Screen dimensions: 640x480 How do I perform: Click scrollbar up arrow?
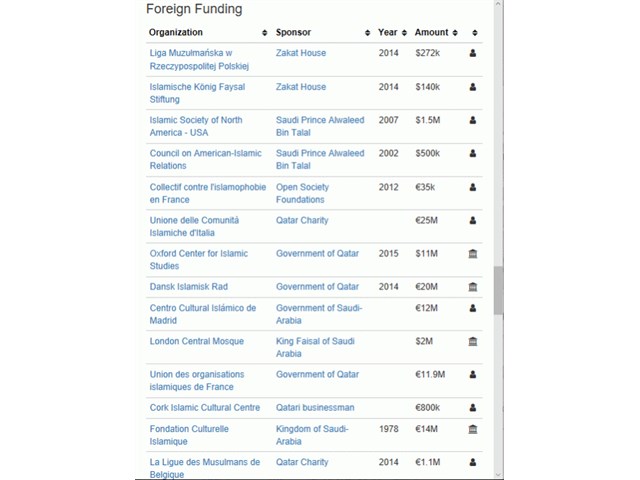(x=498, y=4)
